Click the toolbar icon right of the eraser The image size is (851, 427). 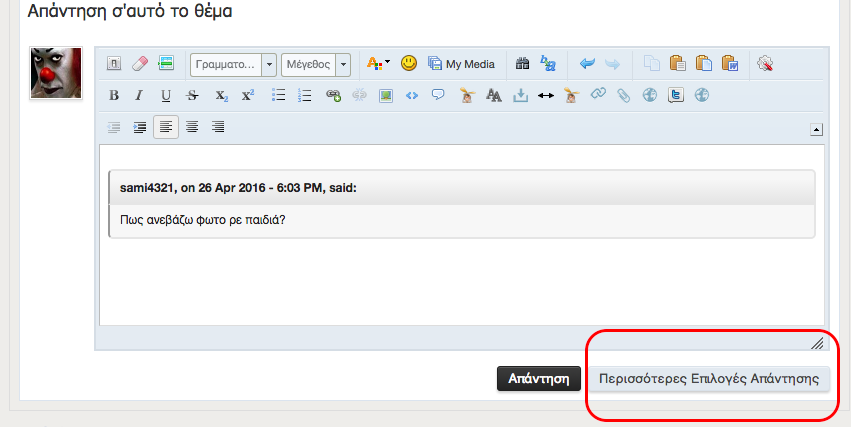tap(166, 64)
